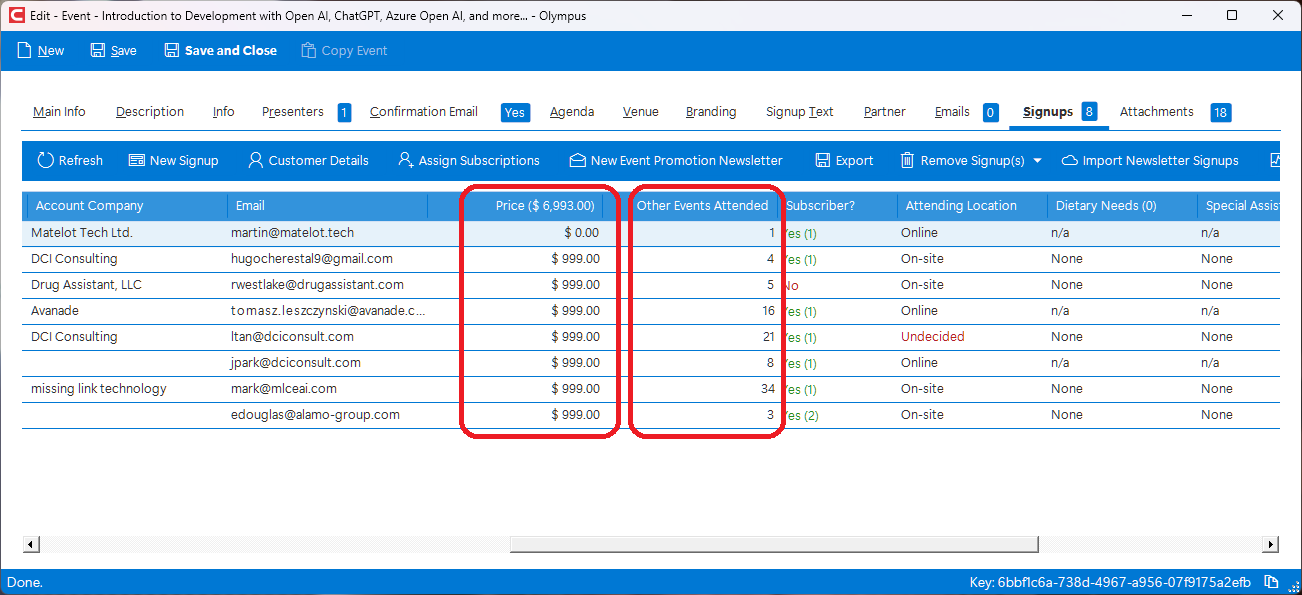Image resolution: width=1302 pixels, height=595 pixels.
Task: Click the tomasz.leszczynski@avanade email cell
Action: tap(327, 311)
